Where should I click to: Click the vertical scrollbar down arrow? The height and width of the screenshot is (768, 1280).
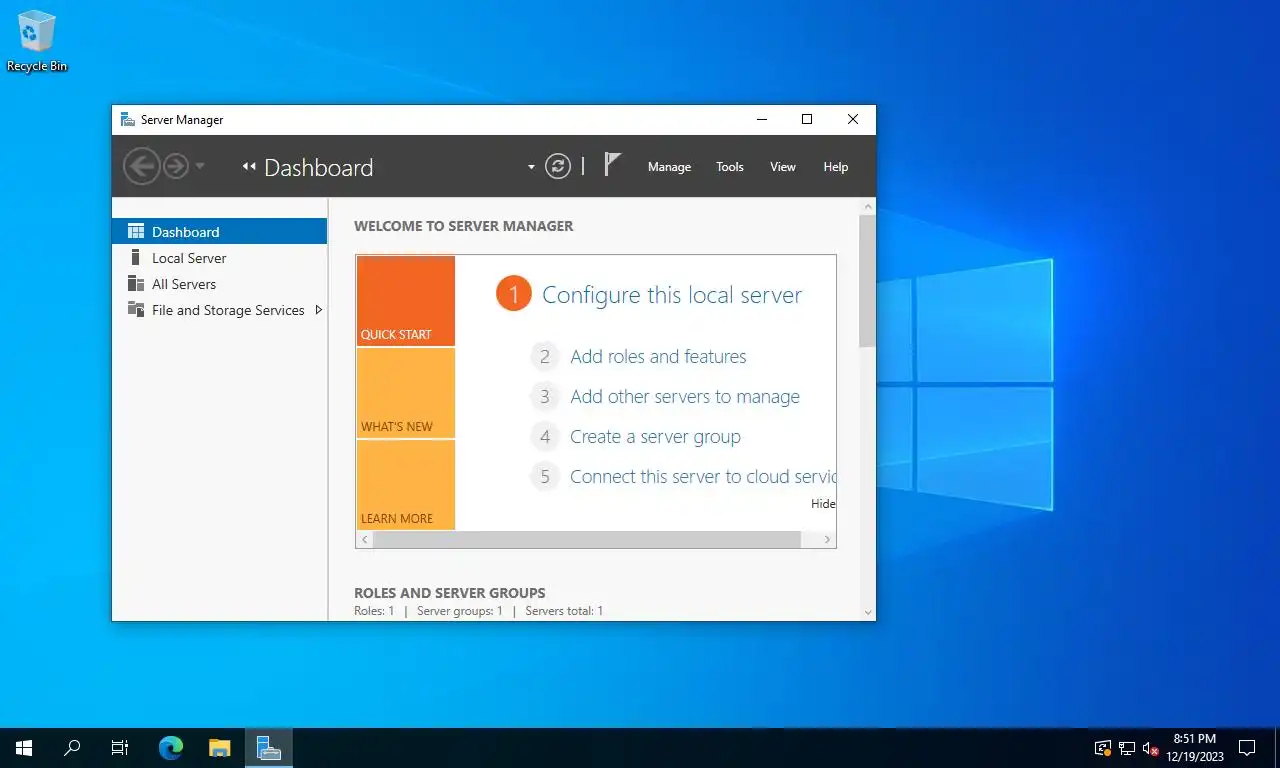coord(867,612)
